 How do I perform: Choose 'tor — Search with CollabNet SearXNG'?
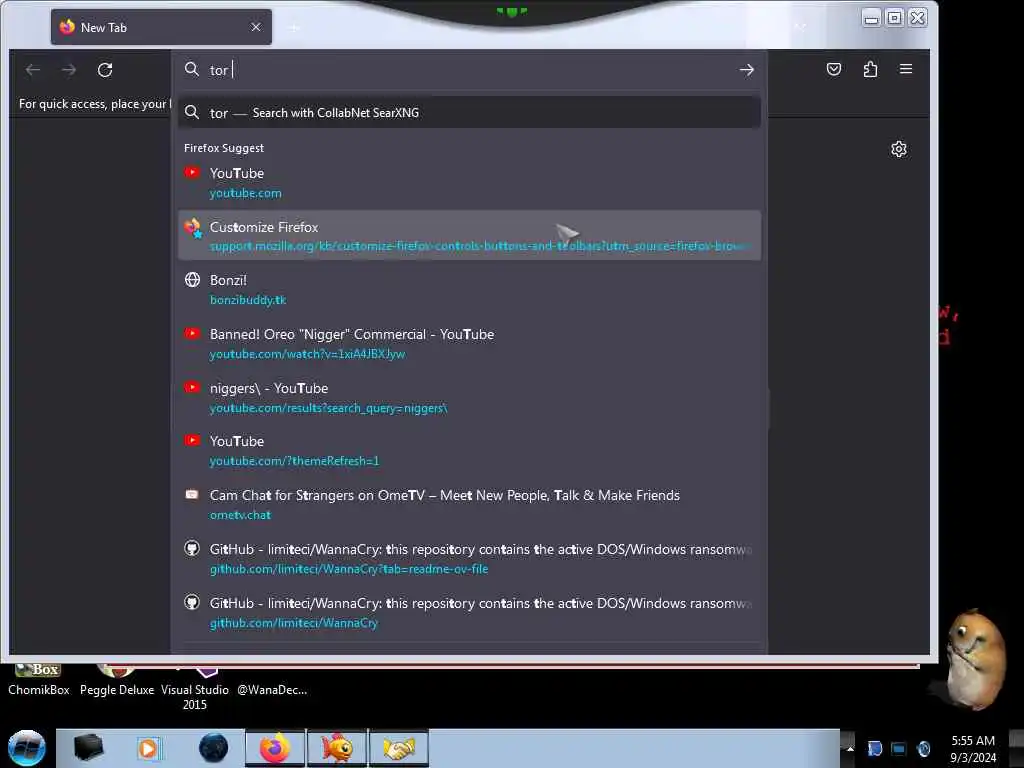pos(469,112)
